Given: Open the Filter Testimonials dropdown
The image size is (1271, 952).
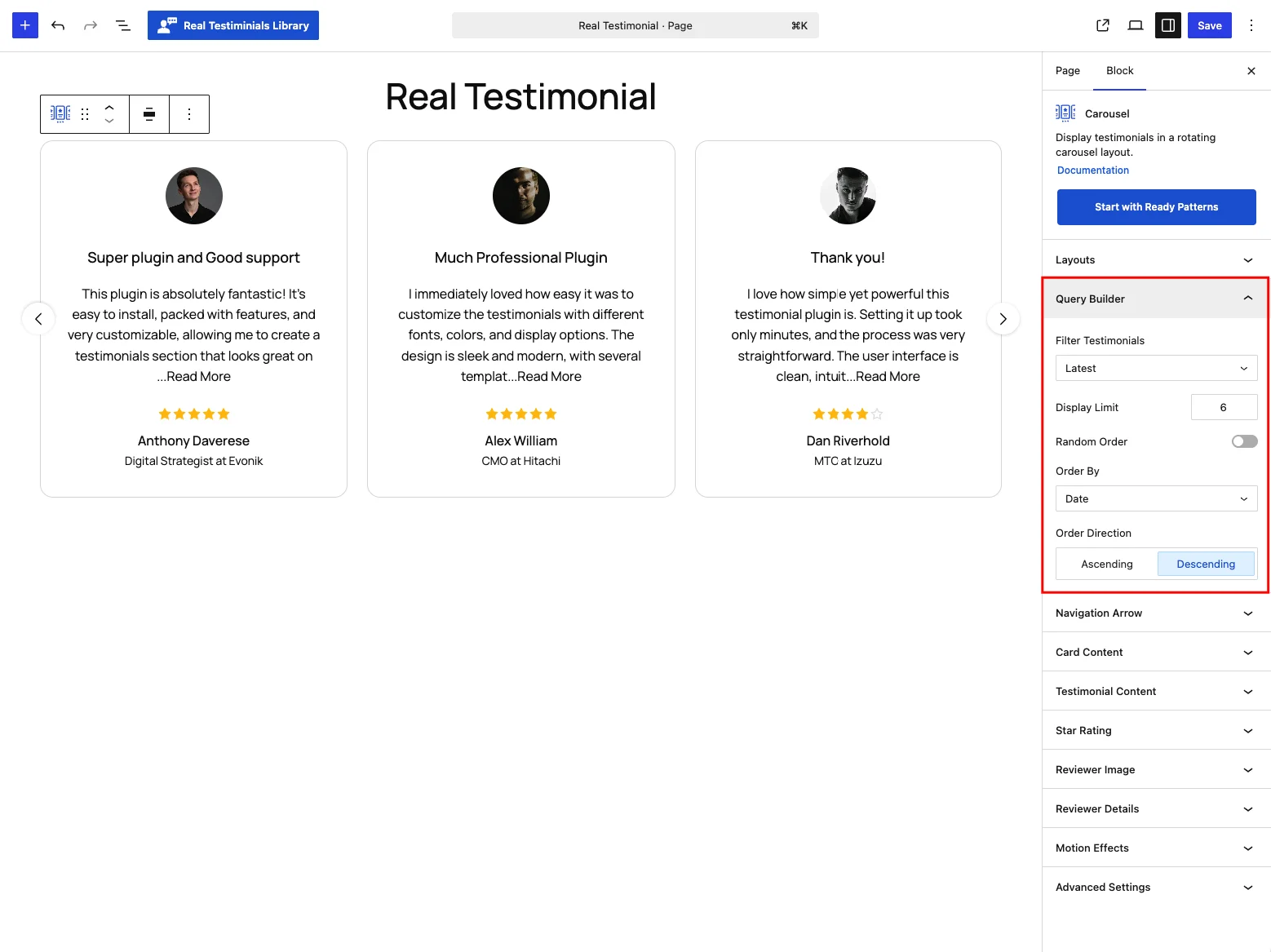Looking at the screenshot, I should 1157,368.
